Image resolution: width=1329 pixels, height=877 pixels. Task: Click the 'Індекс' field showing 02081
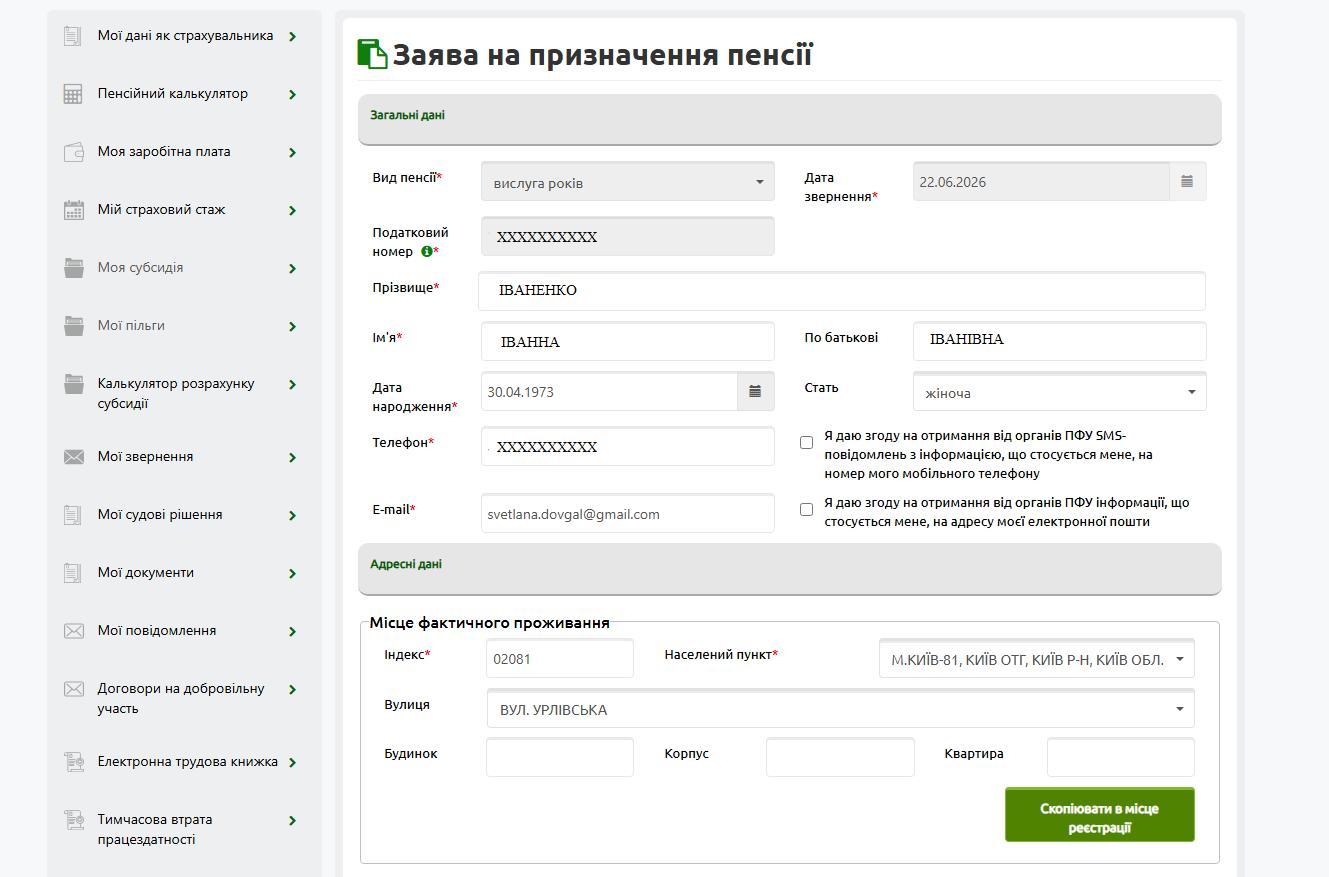[560, 659]
